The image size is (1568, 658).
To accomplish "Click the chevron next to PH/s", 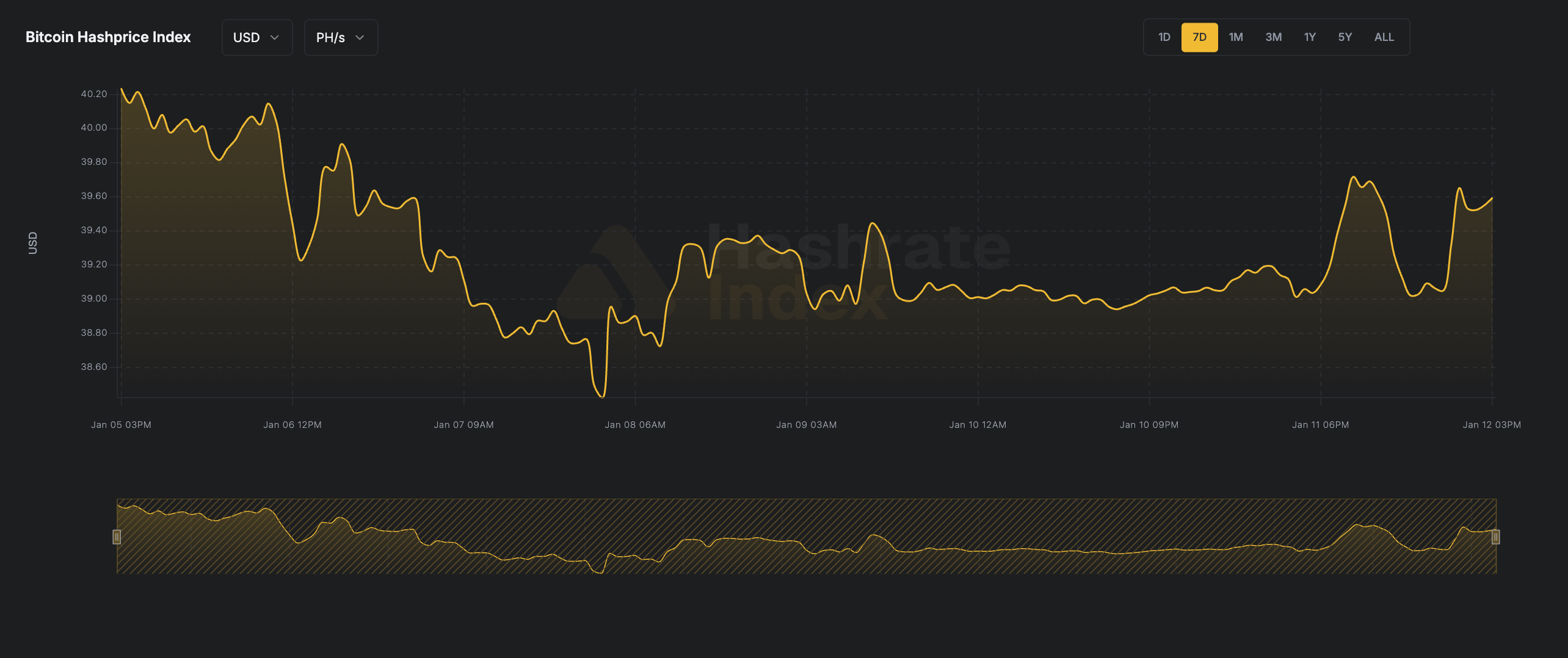I will (x=359, y=37).
